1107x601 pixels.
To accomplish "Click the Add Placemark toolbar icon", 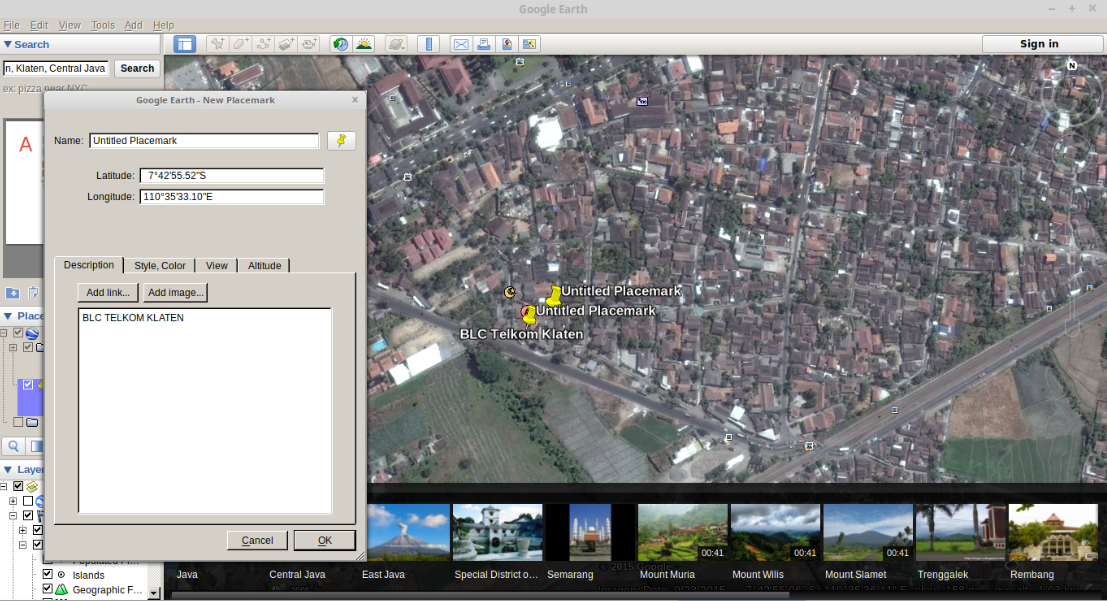I will tap(217, 44).
